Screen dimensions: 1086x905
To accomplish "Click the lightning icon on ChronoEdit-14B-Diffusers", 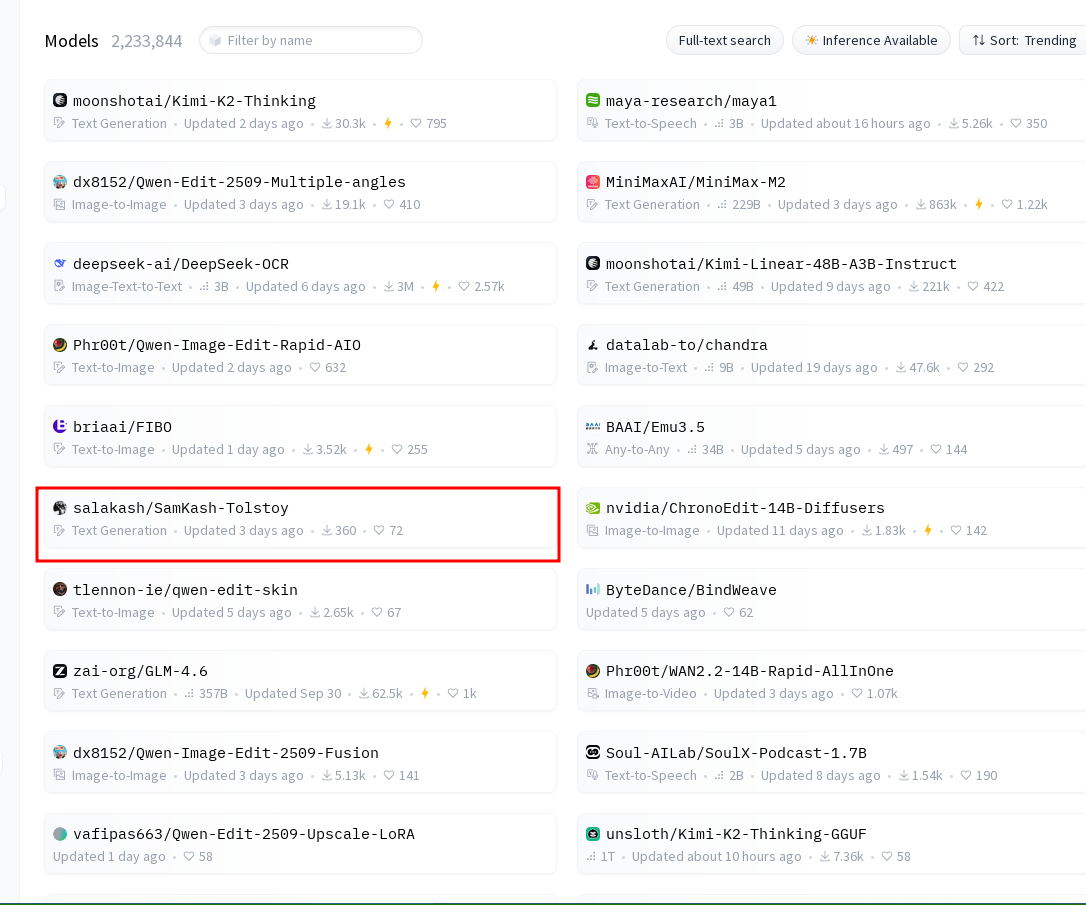I will click(928, 530).
